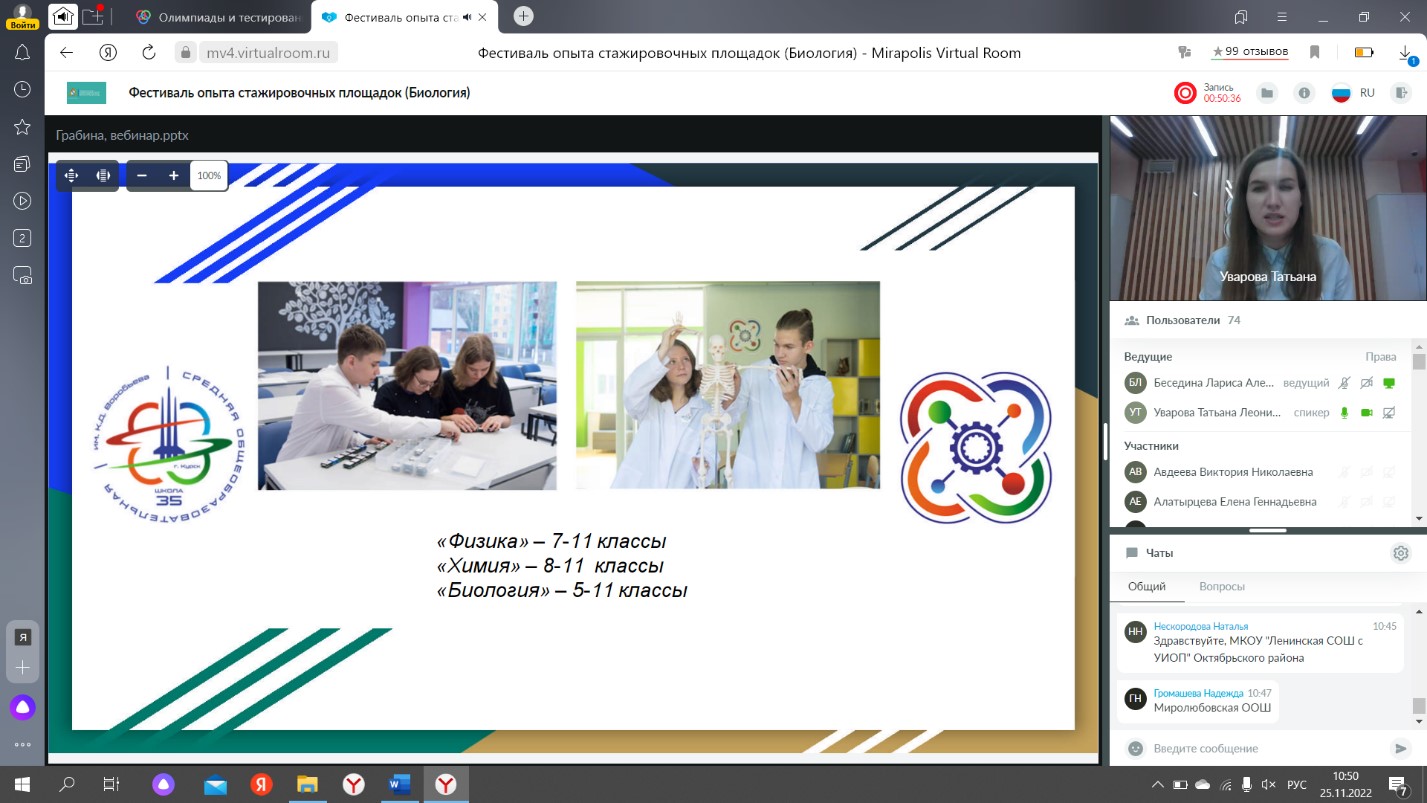
Task: Click the chat messages scrollbar thumb
Action: point(1418,706)
